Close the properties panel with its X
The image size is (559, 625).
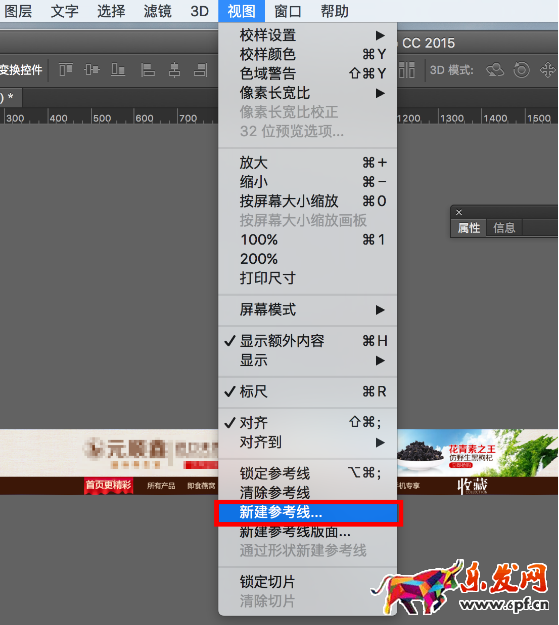point(459,212)
